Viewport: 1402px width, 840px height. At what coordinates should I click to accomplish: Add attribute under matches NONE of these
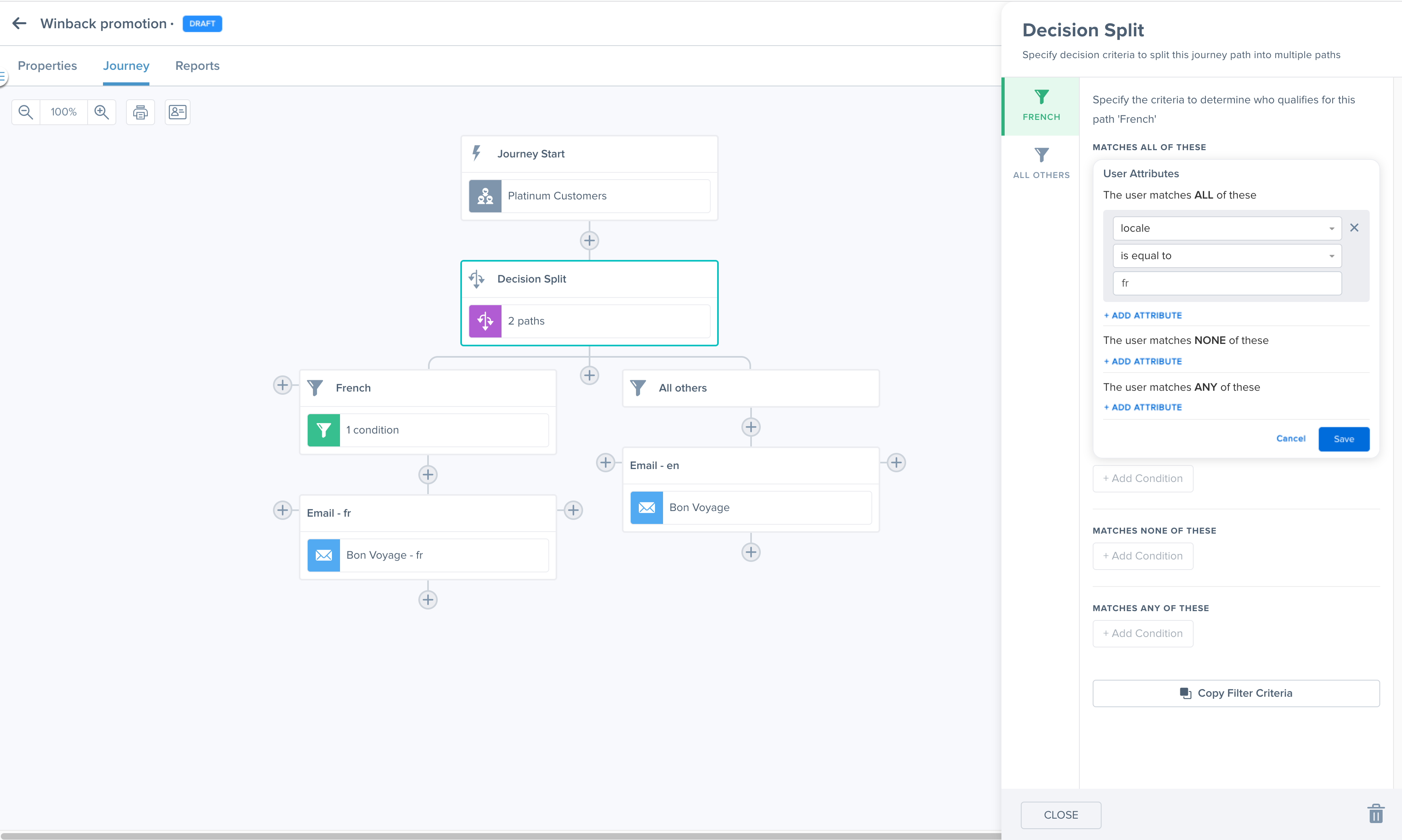[x=1143, y=361]
